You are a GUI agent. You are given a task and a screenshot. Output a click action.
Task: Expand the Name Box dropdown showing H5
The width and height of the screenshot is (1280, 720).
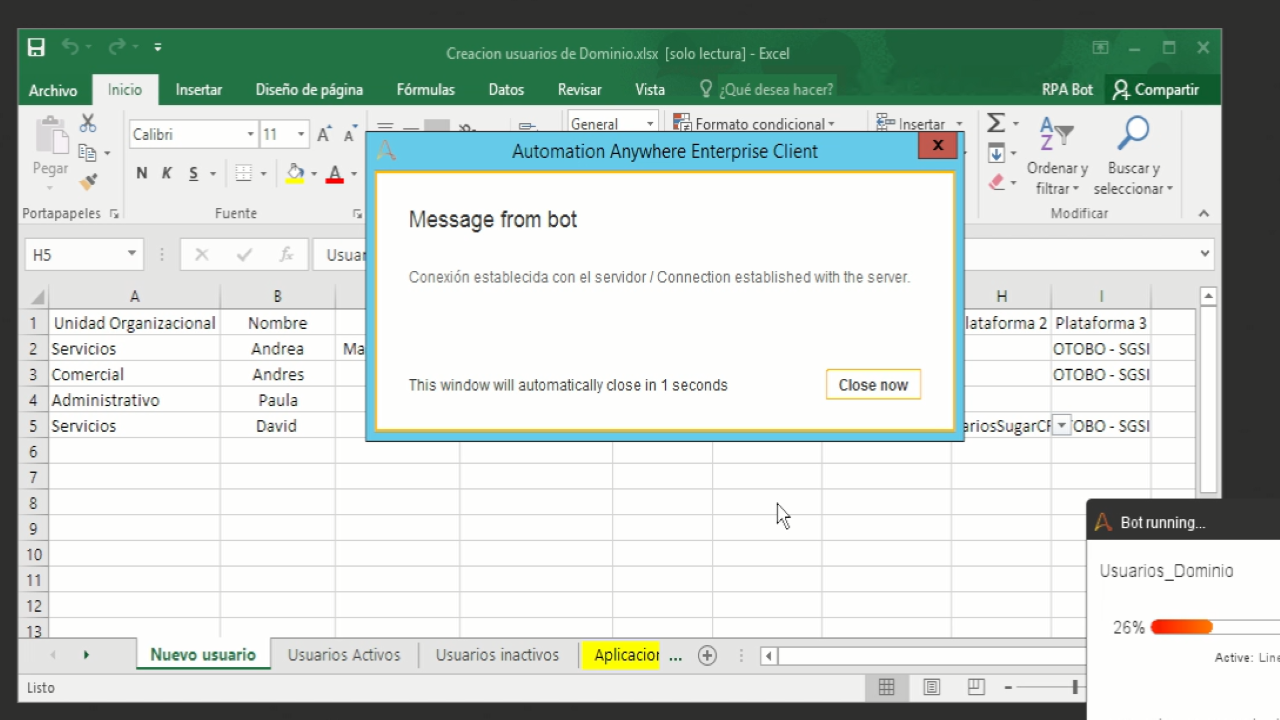(131, 255)
